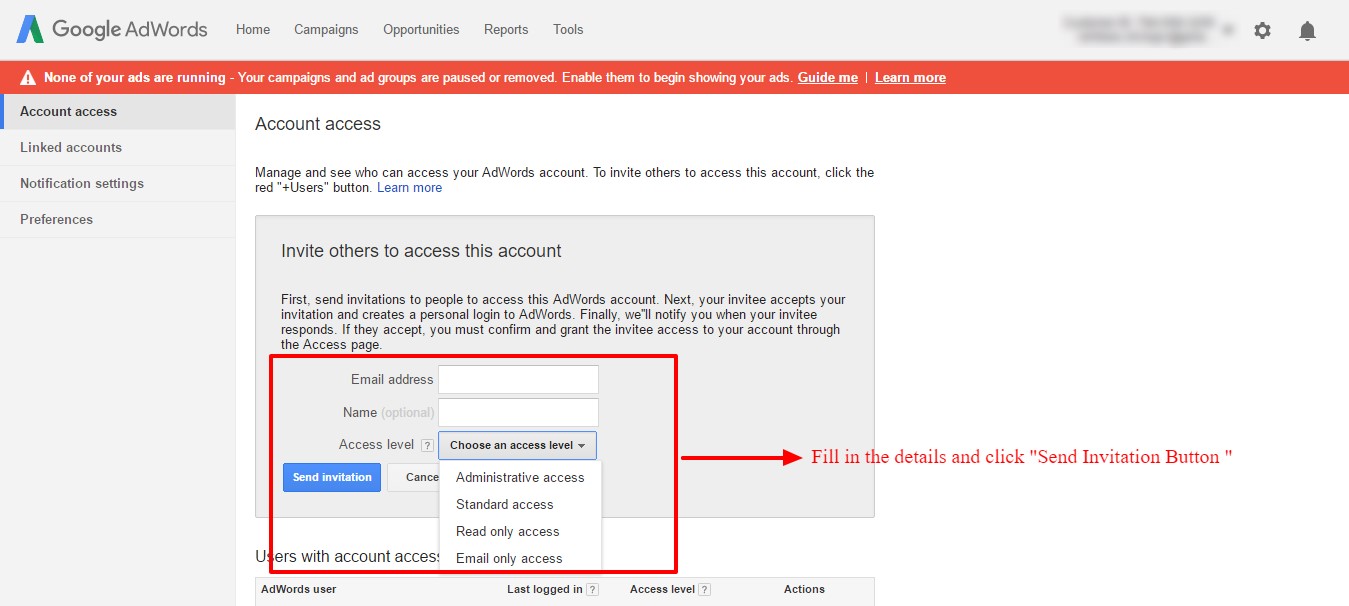Open the Tools menu
This screenshot has width=1349, height=606.
(568, 29)
